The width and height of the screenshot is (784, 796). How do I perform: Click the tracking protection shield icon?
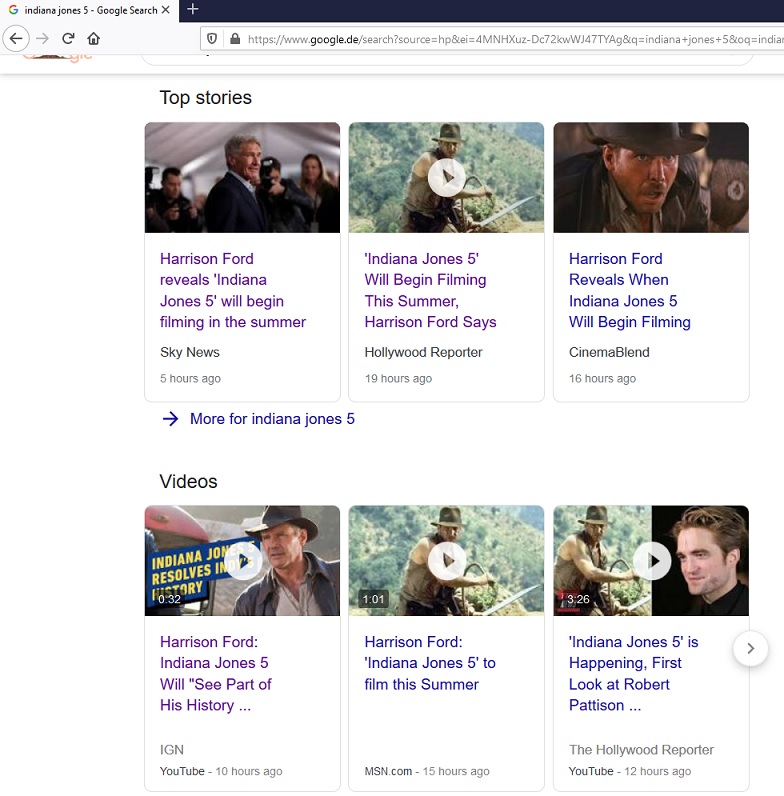[x=212, y=39]
